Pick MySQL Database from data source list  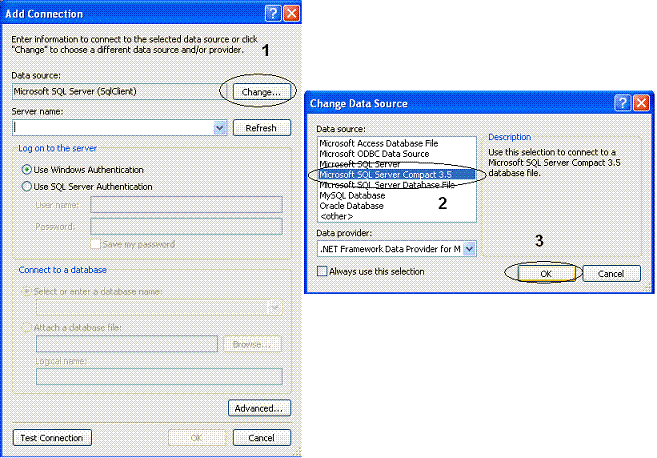pyautogui.click(x=351, y=195)
